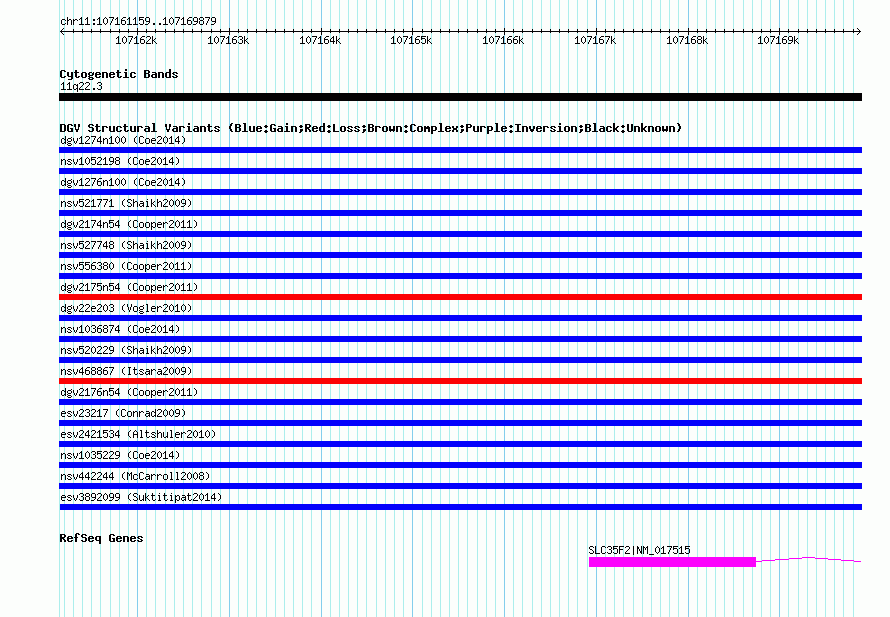Screen dimensions: 890x617
Task: Click the esv2421534 (Altshuler2010) label
Action: click(138, 434)
